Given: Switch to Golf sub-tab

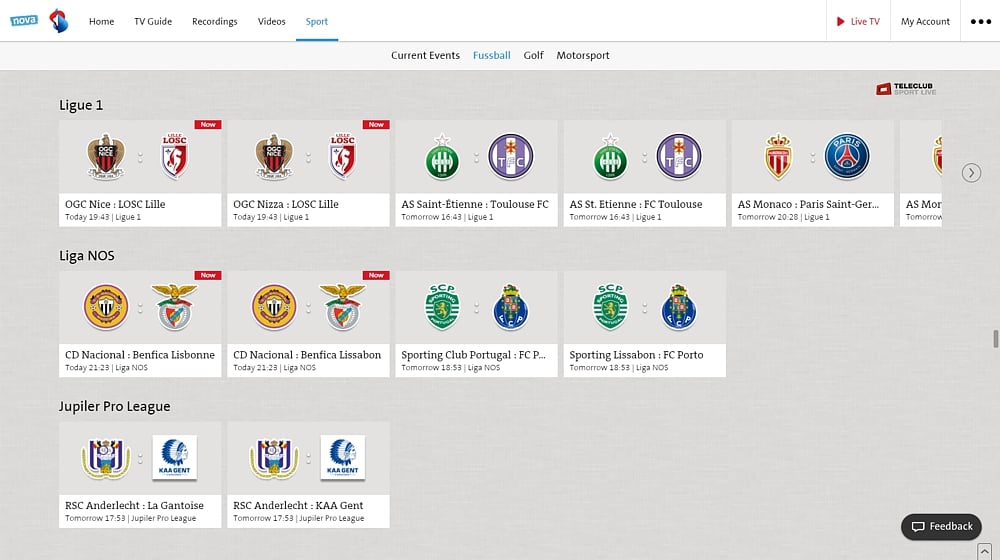Looking at the screenshot, I should pyautogui.click(x=533, y=55).
